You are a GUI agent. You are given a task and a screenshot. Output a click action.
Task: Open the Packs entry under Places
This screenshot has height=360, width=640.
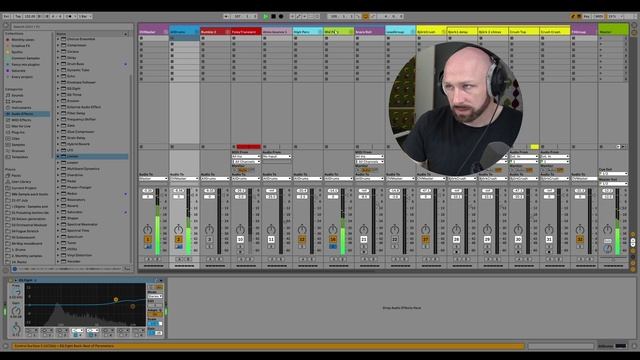[x=16, y=176]
